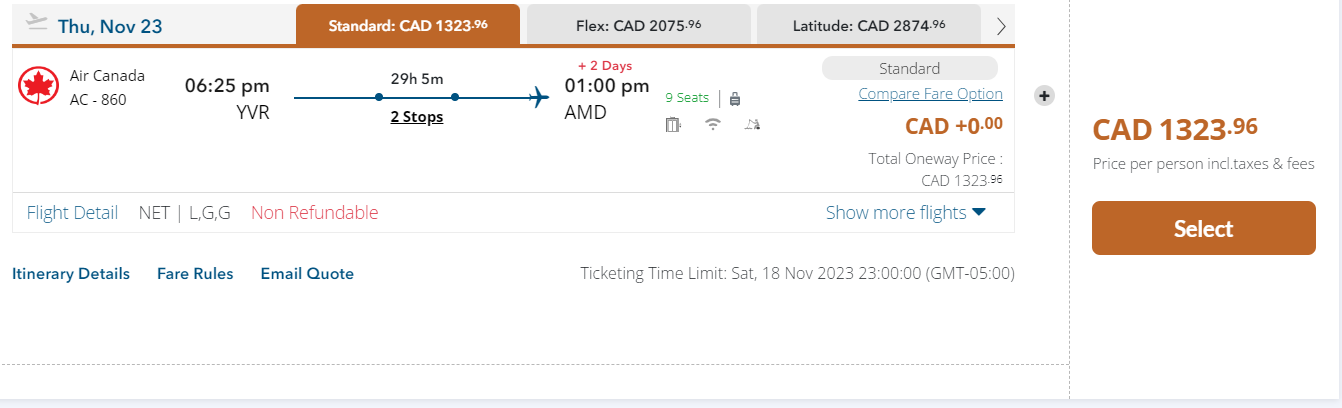View the Itinerary Details link
The width and height of the screenshot is (1342, 408).
pos(71,273)
